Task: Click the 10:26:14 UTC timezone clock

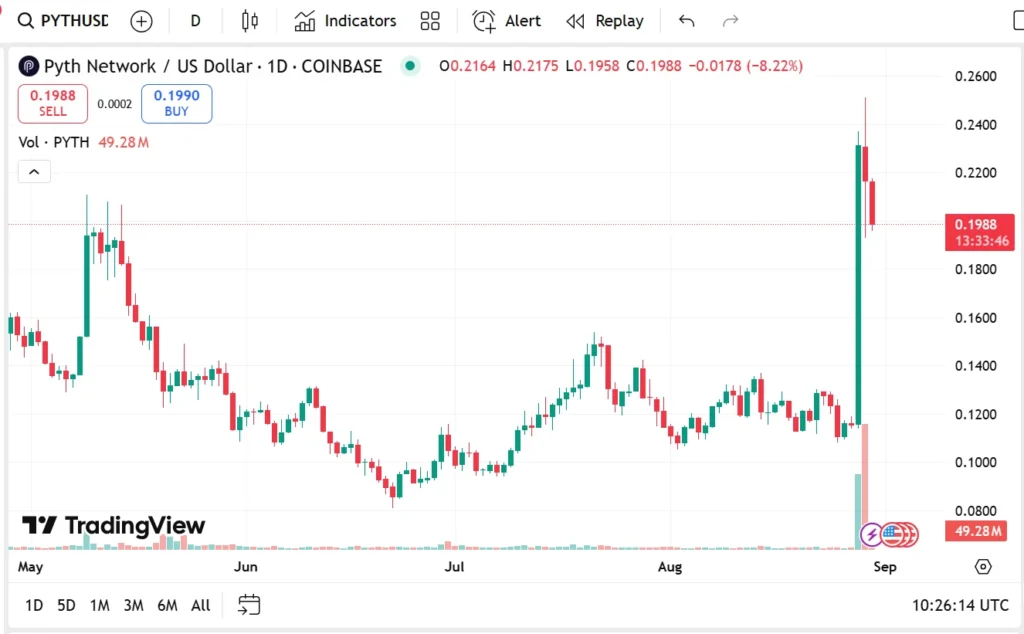Action: point(960,605)
